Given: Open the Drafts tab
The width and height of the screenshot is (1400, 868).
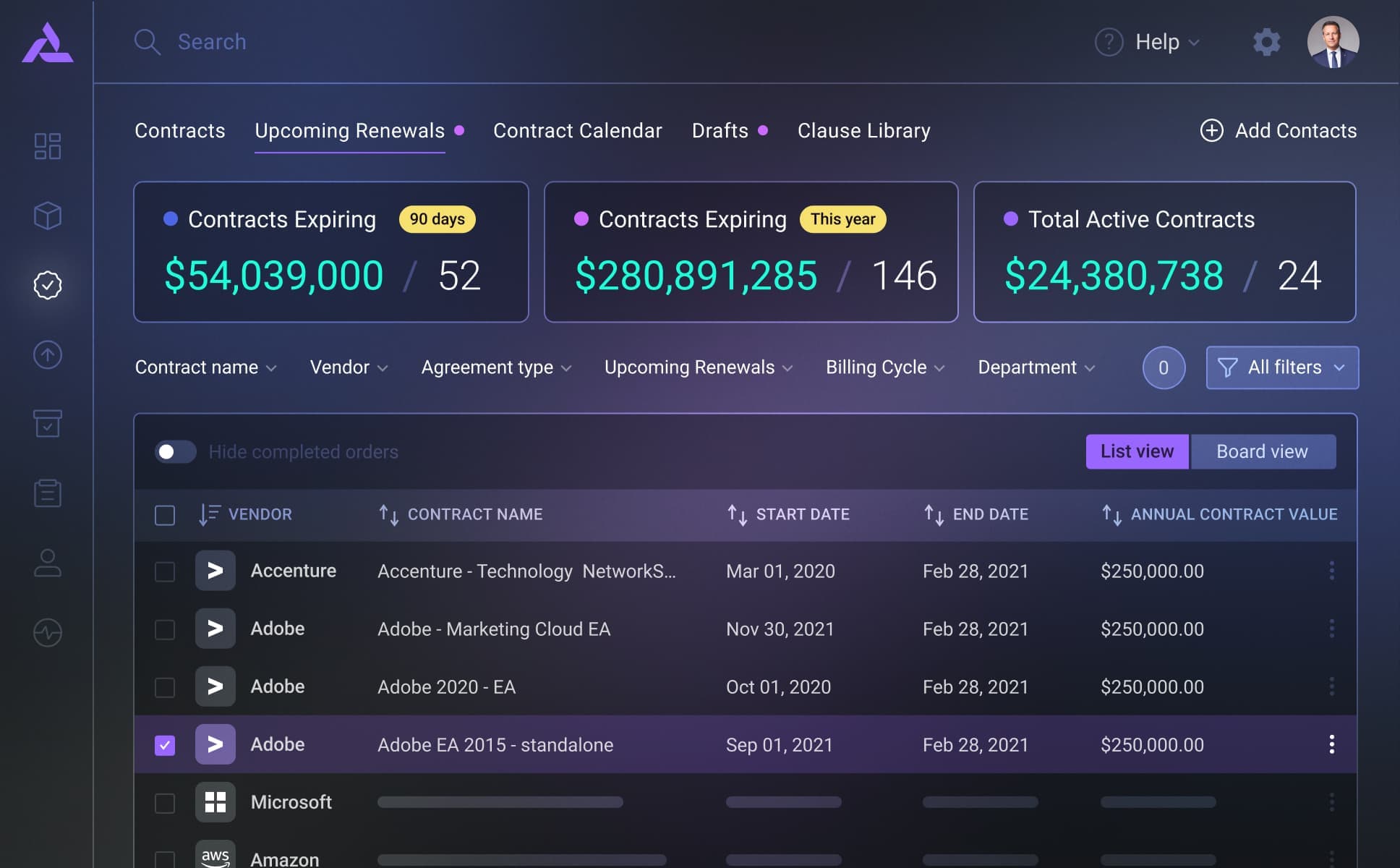Looking at the screenshot, I should coord(720,130).
